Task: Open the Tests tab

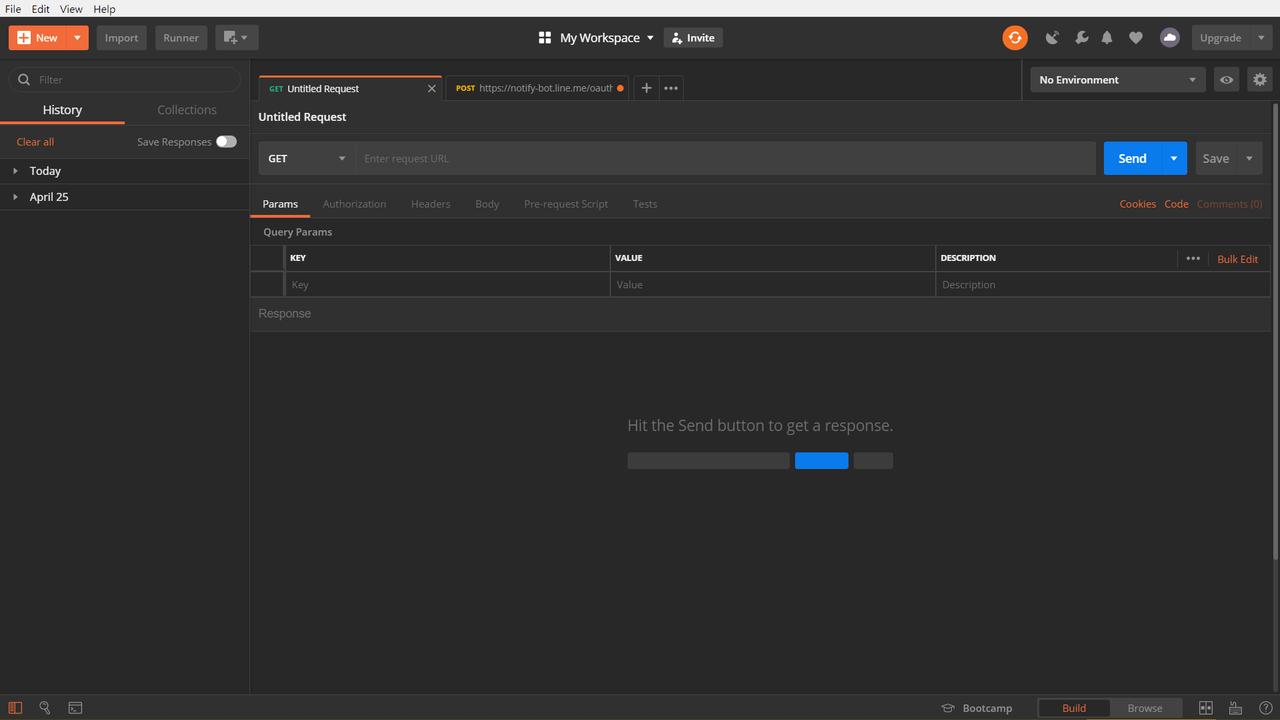Action: click(x=645, y=204)
